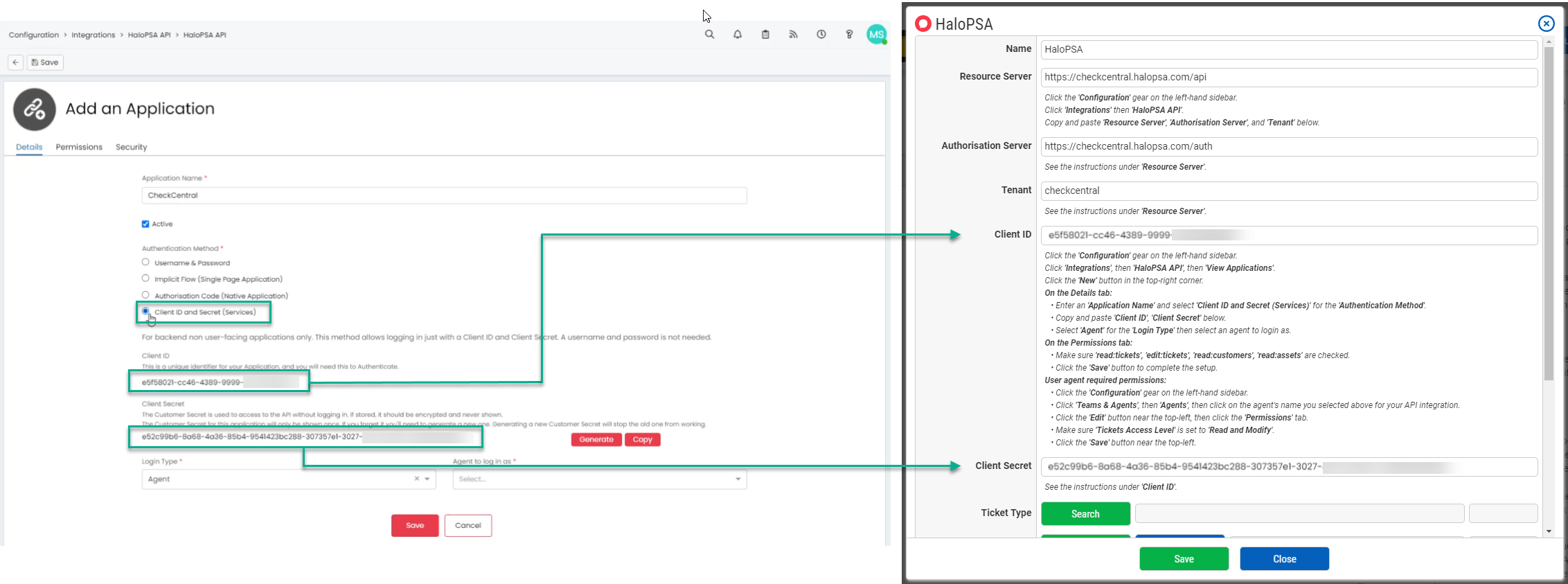Open the search icon in top bar
Screen dimensions: 1568x584
point(709,34)
